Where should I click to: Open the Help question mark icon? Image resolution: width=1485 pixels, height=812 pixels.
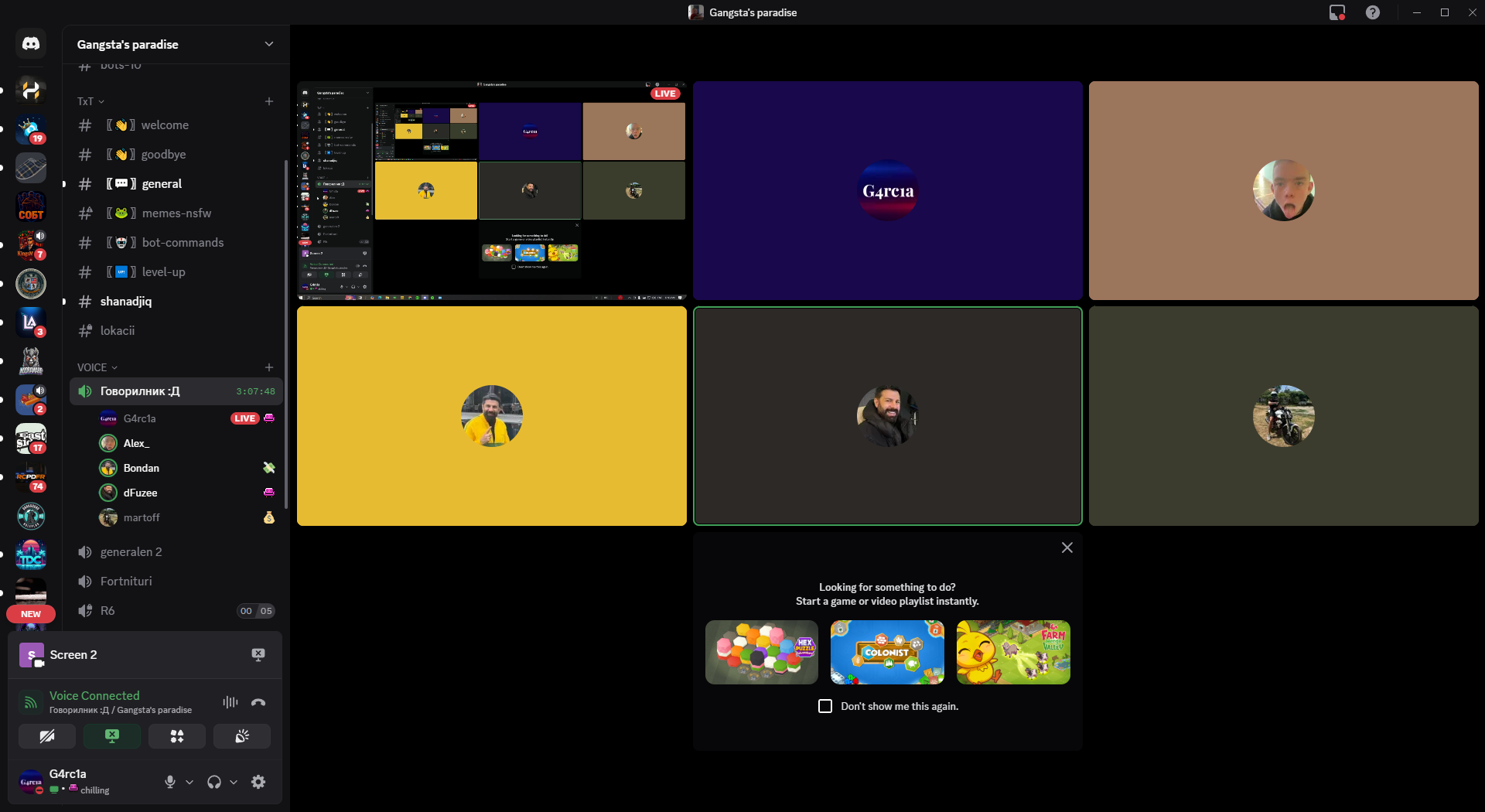click(1373, 12)
